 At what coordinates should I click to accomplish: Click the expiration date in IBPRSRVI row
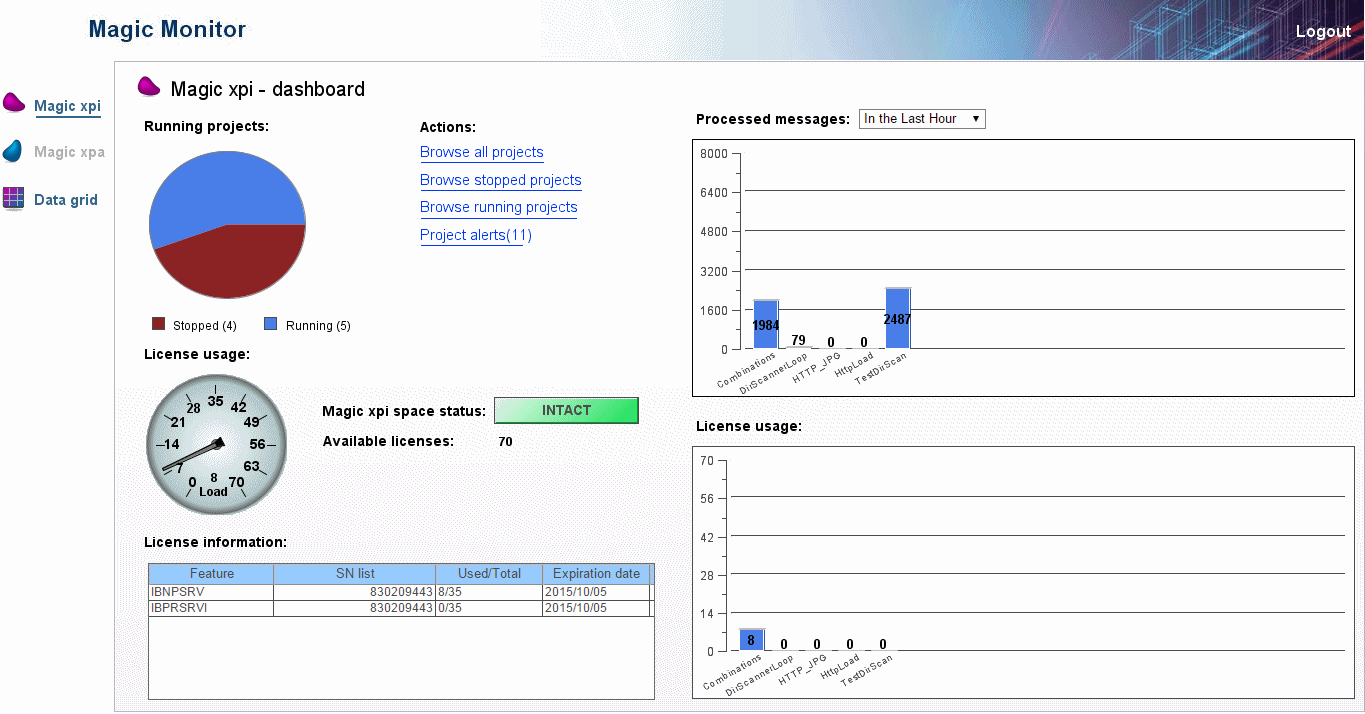(x=596, y=608)
